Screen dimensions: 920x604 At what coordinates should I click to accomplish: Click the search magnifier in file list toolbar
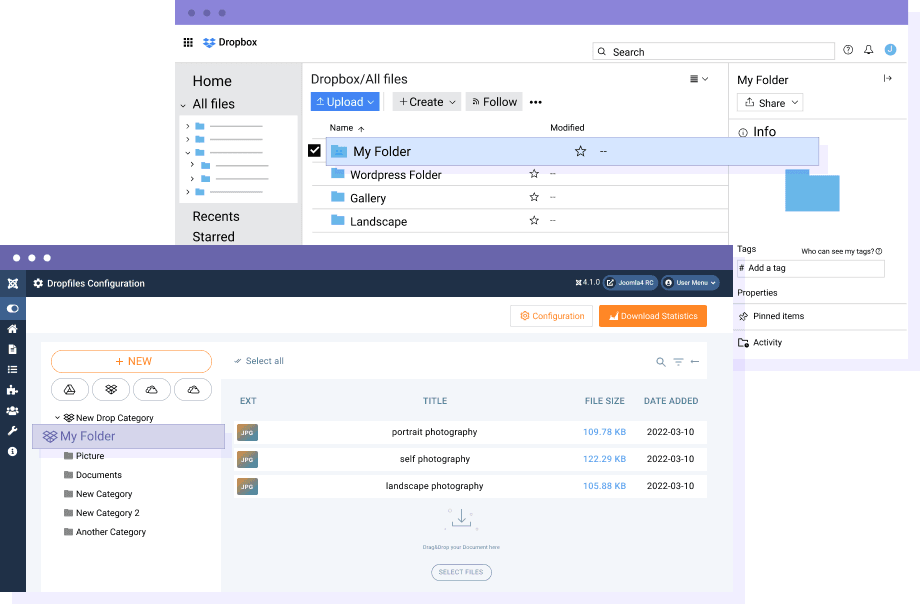click(x=660, y=362)
